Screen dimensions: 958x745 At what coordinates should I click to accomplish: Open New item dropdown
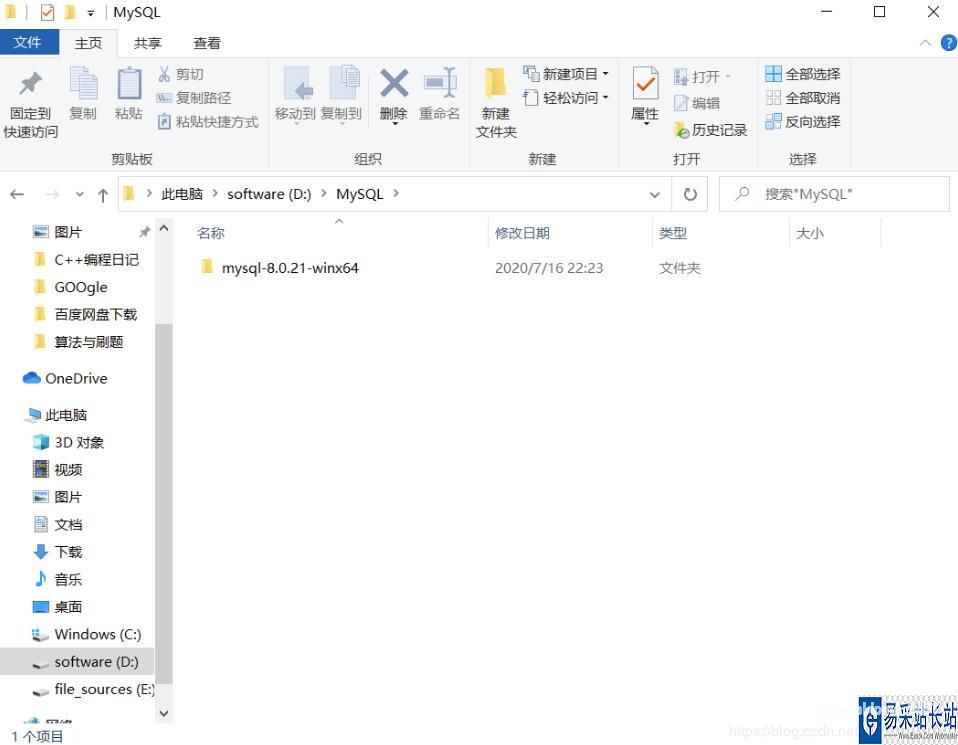coord(566,74)
